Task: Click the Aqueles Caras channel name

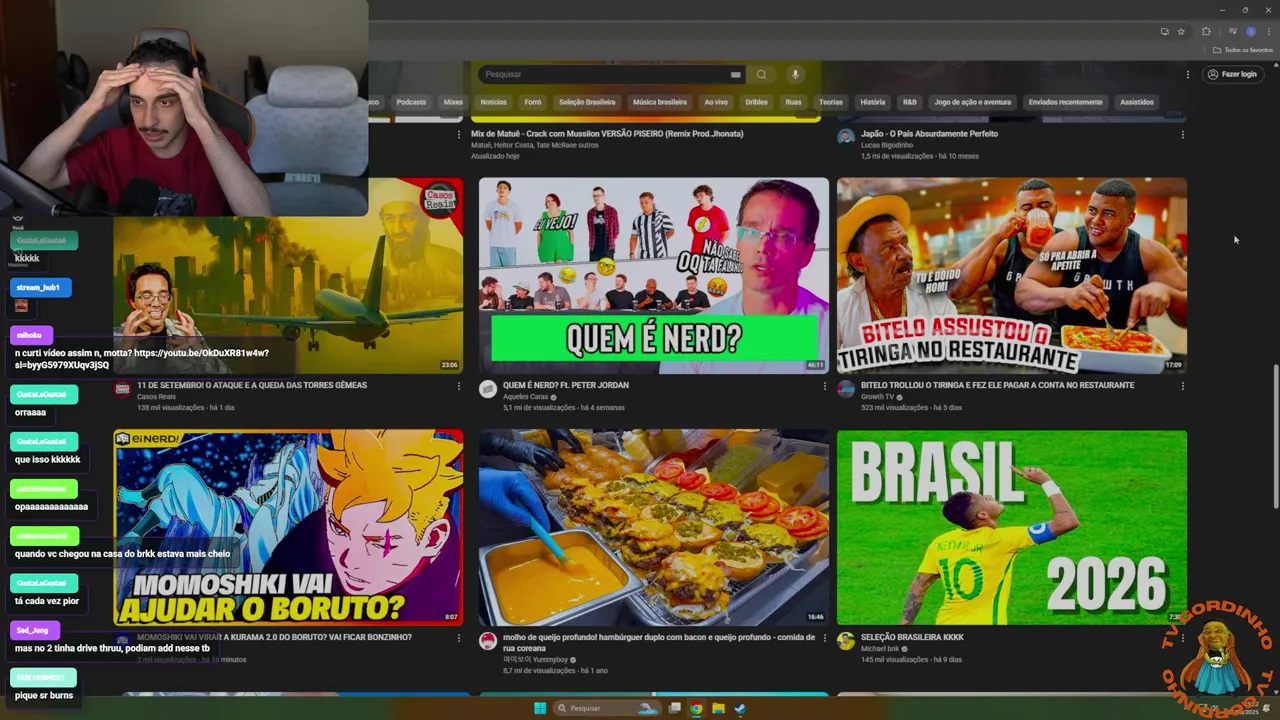Action: pos(525,397)
